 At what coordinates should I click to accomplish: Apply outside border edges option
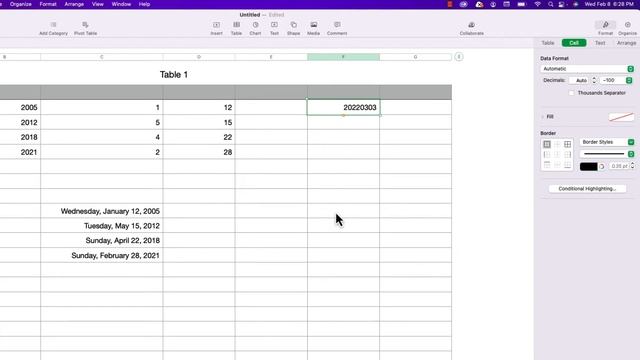547,144
